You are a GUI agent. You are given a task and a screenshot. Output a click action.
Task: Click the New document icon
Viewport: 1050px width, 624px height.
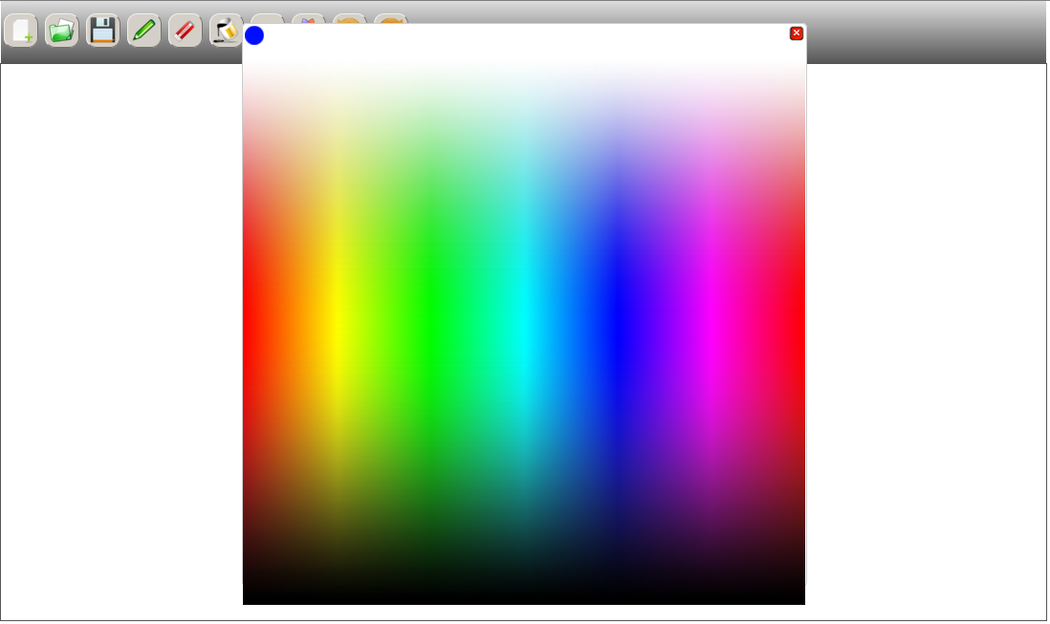click(21, 30)
